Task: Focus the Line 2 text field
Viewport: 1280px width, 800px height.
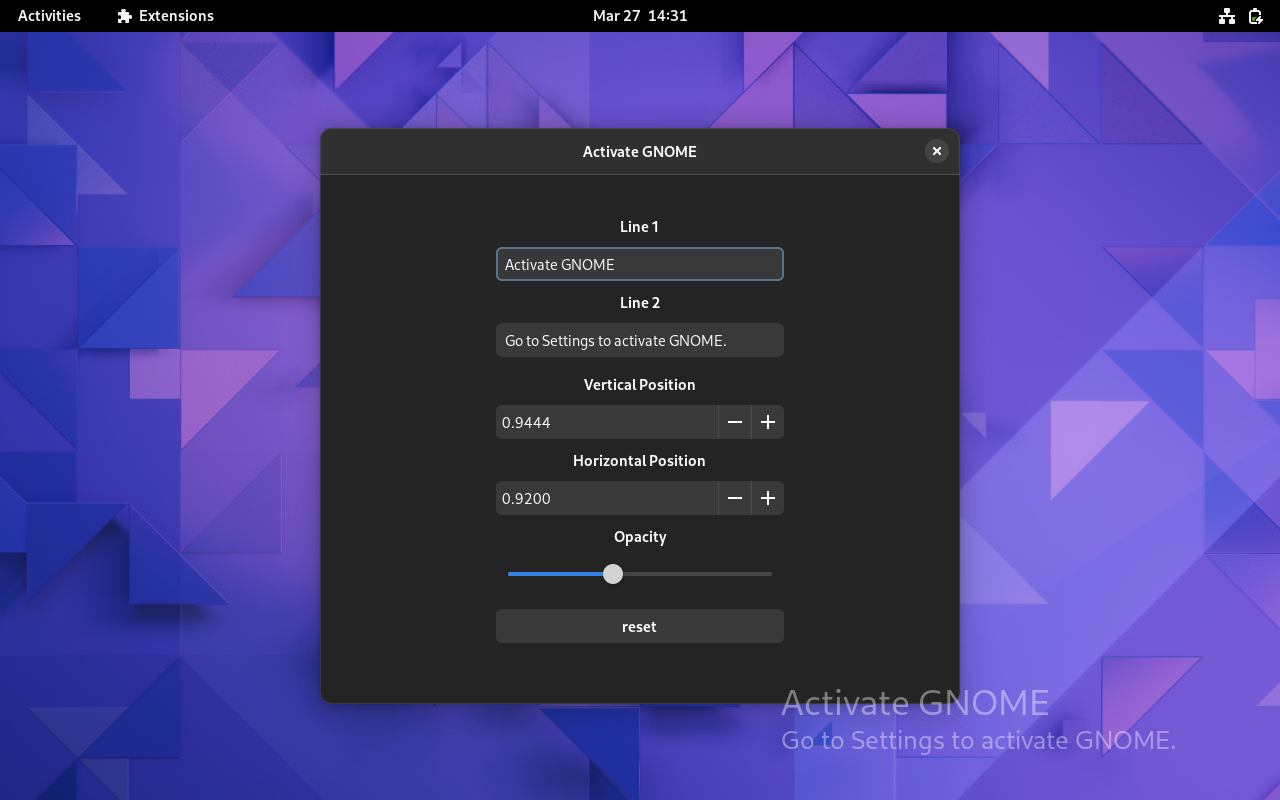Action: coord(640,340)
